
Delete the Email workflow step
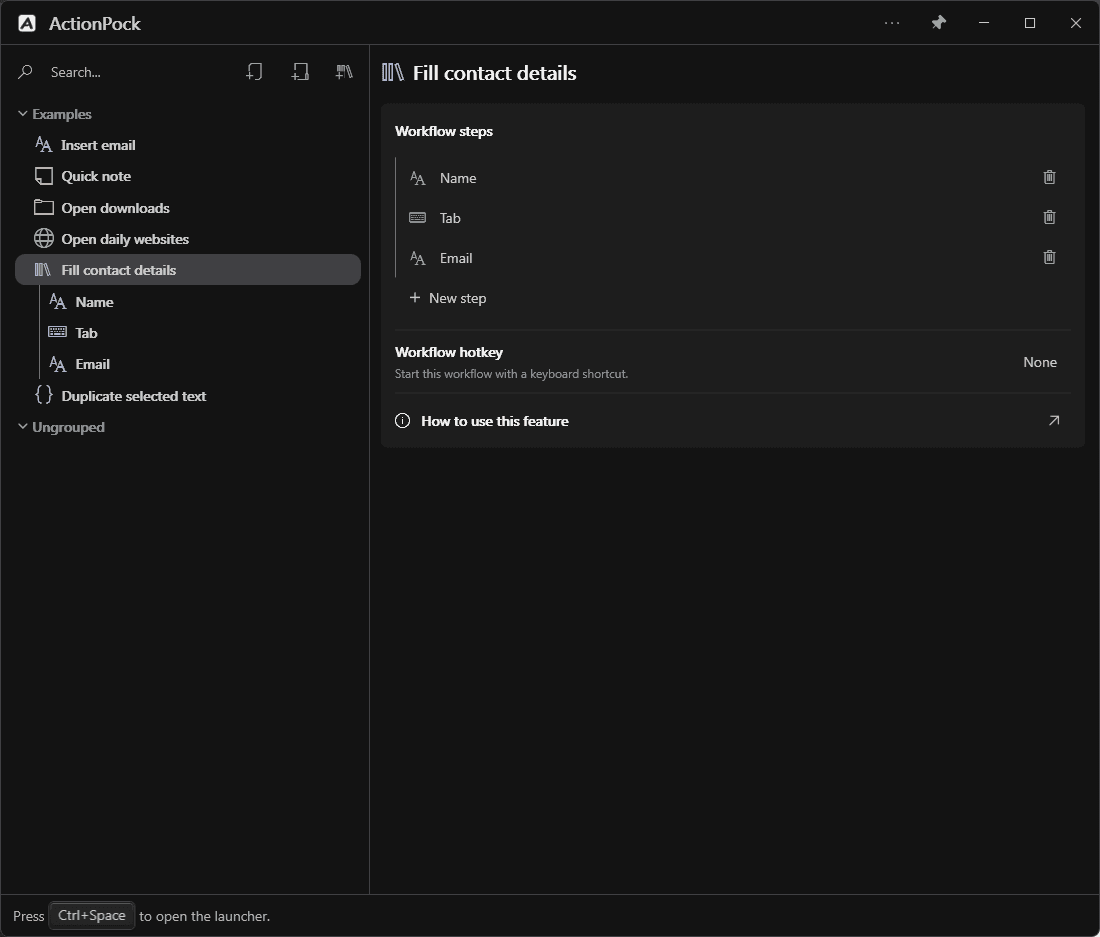(x=1049, y=257)
